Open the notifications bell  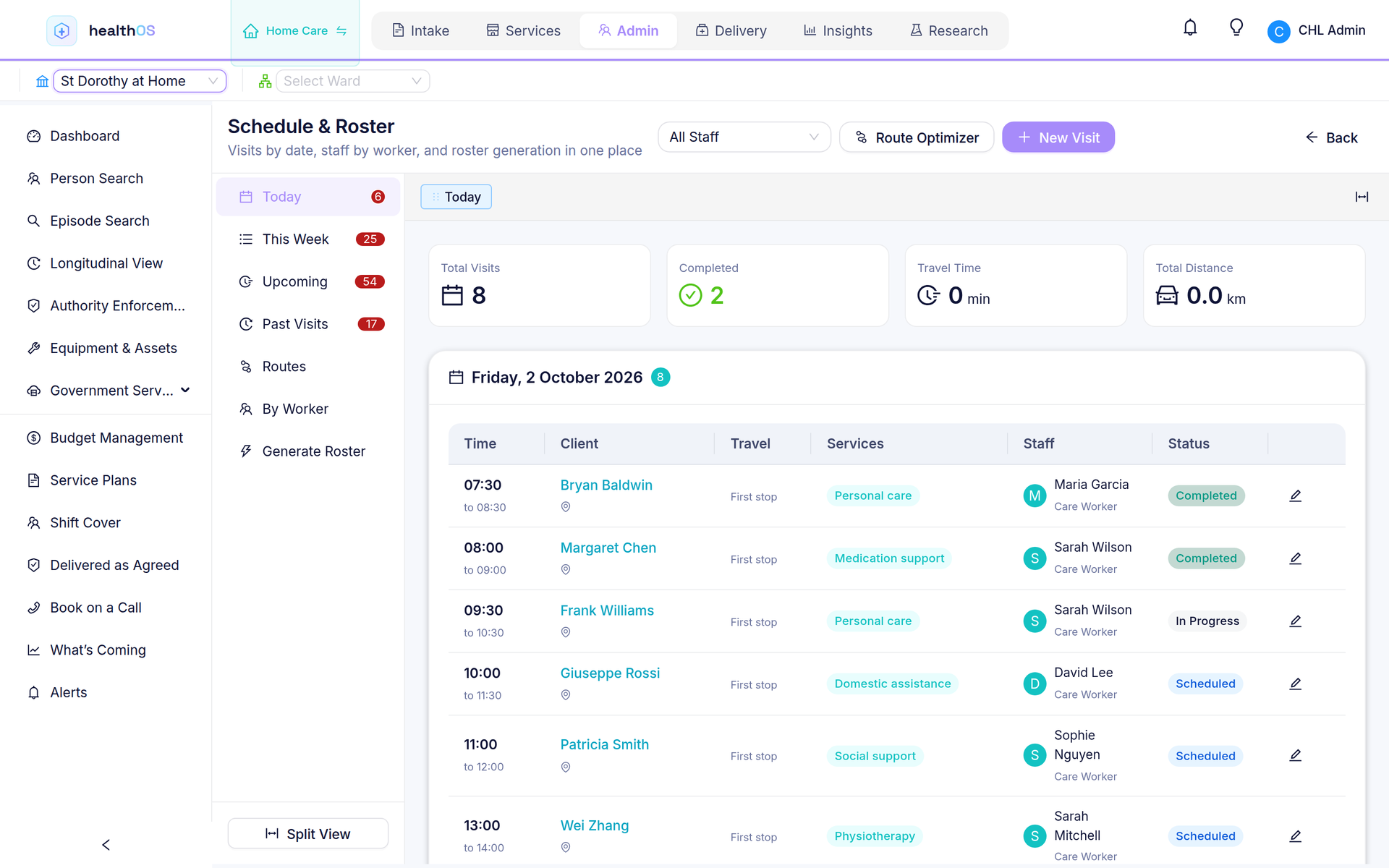(1190, 28)
